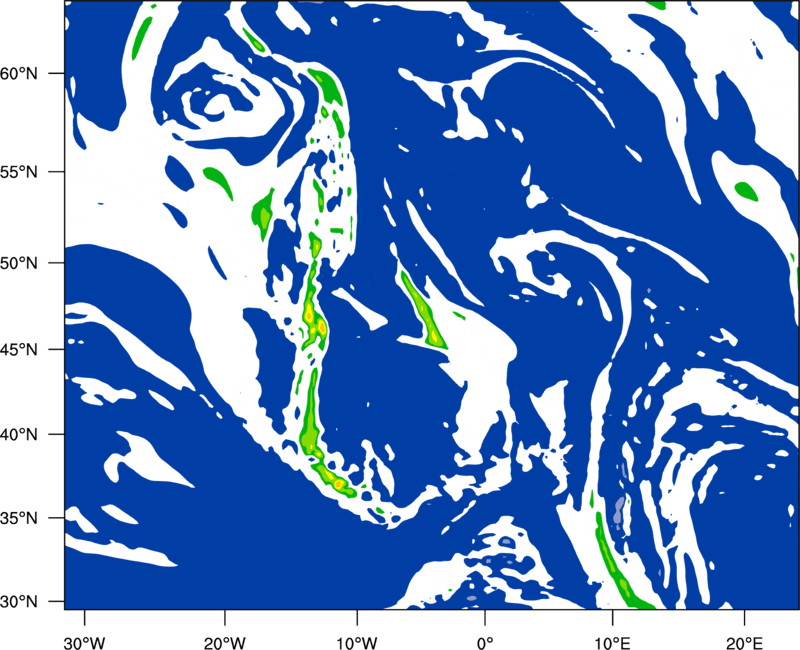The width and height of the screenshot is (800, 650).
Task: Click the 20°W longitude label
Action: point(224,643)
